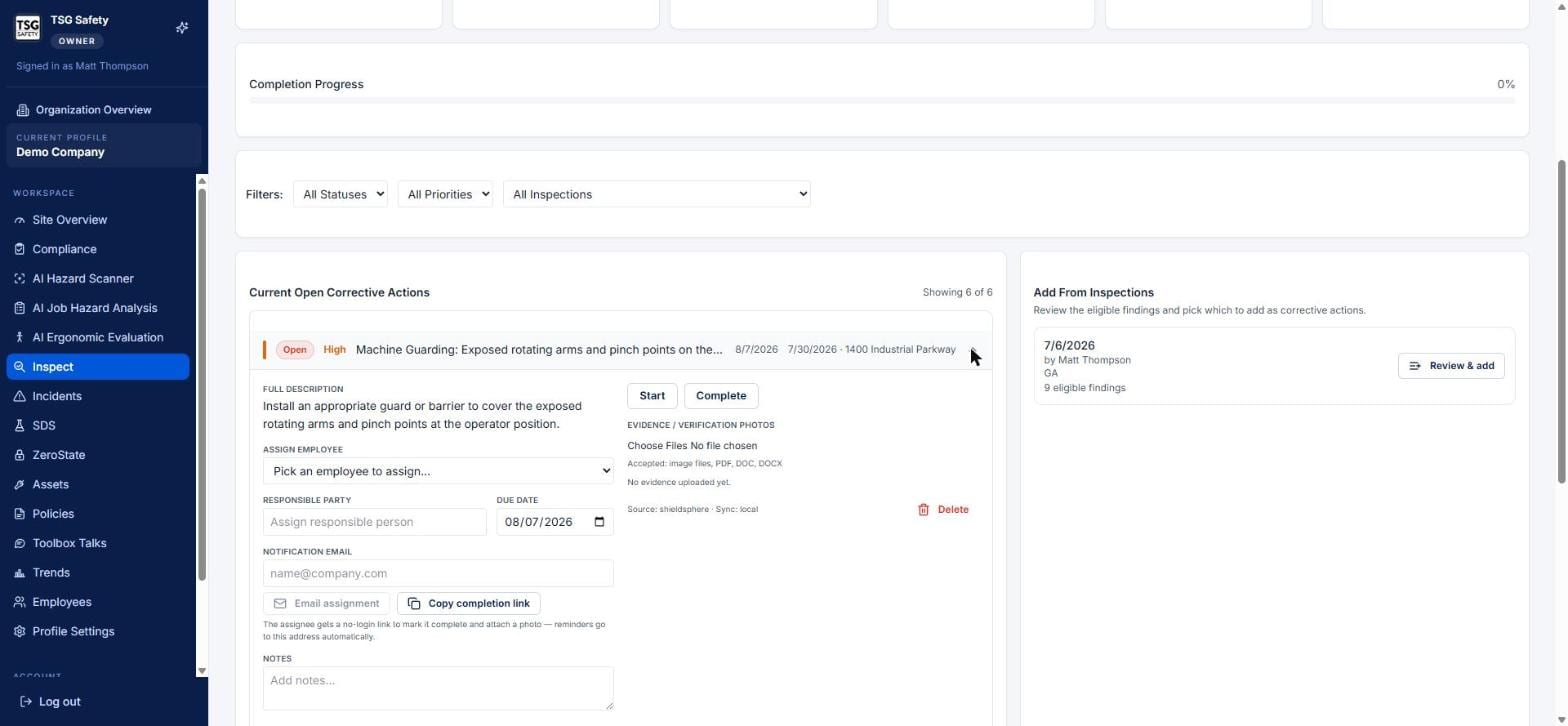Click the red trash icon by Delete
This screenshot has height=726, width=1568.
tap(923, 510)
